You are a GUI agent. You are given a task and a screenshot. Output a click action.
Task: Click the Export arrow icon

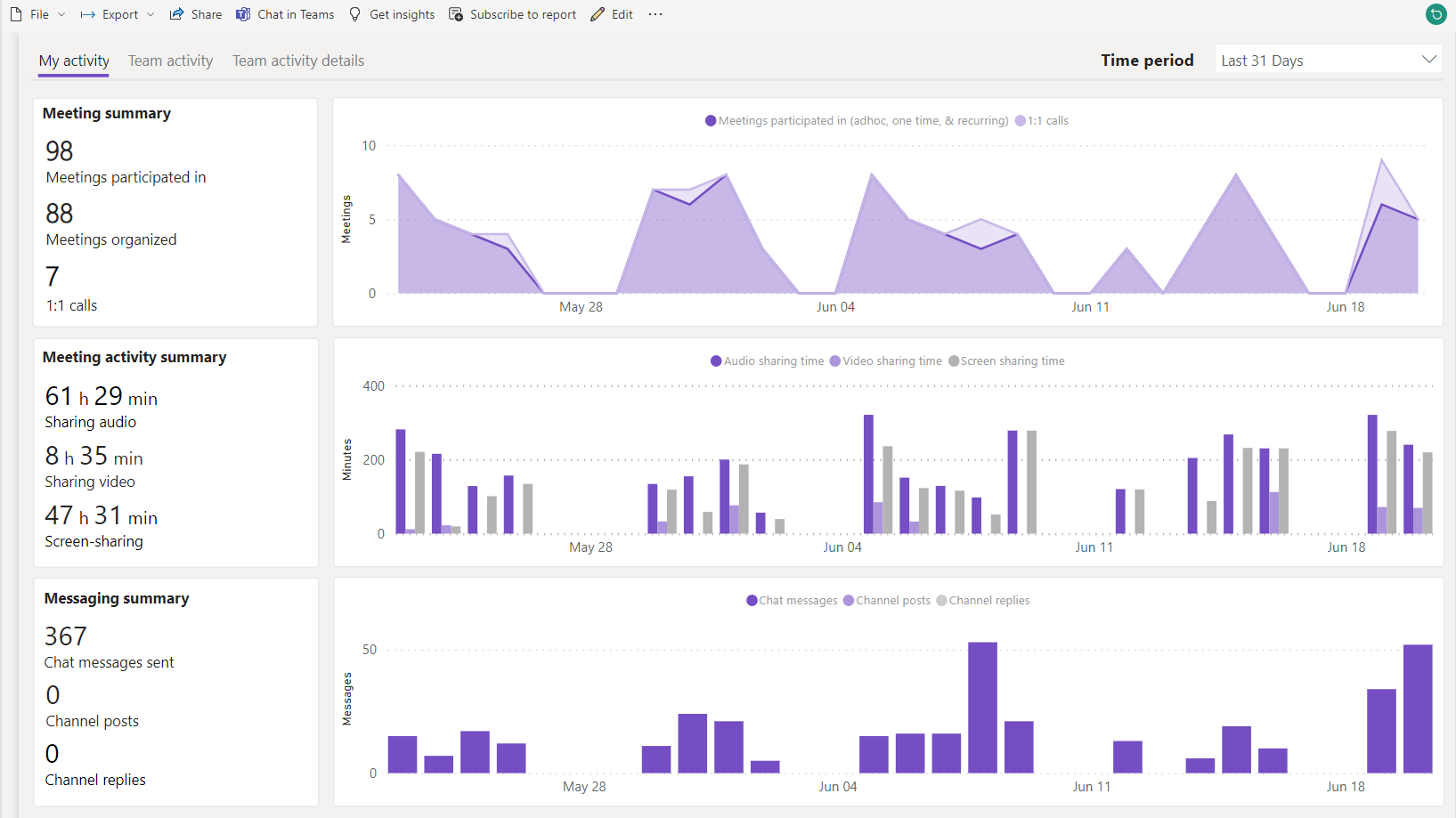point(88,14)
